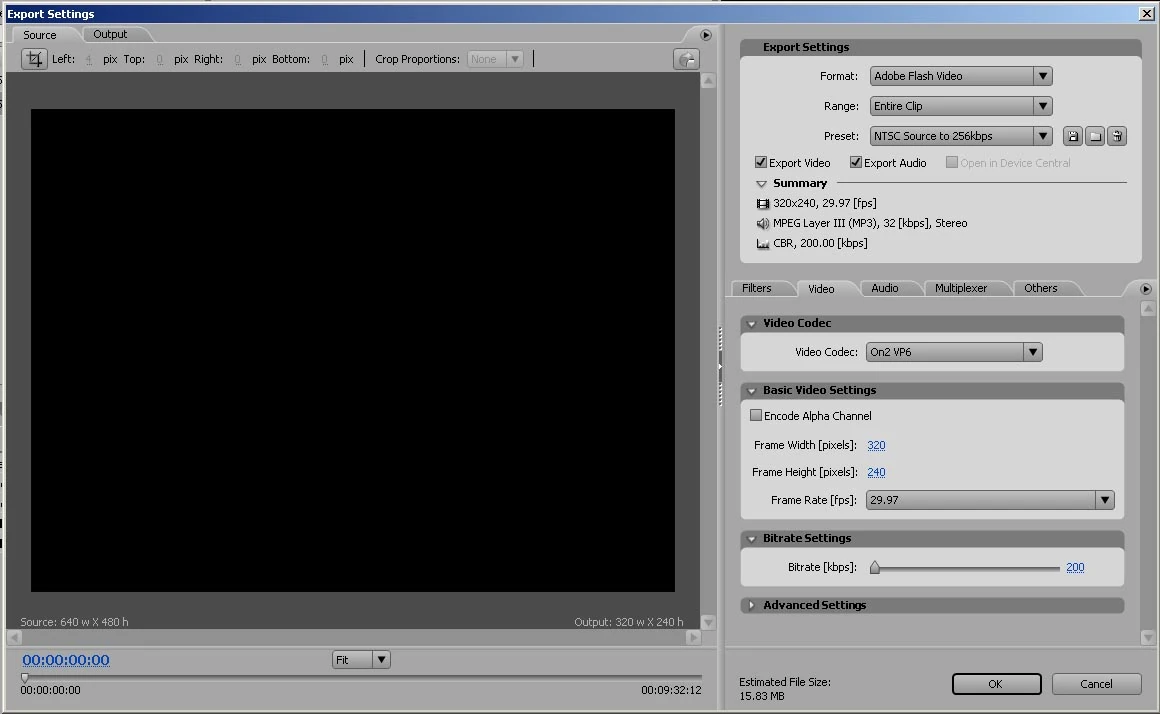The image size is (1160, 714).
Task: Open the settings tabs flyout menu arrow
Action: point(1146,289)
